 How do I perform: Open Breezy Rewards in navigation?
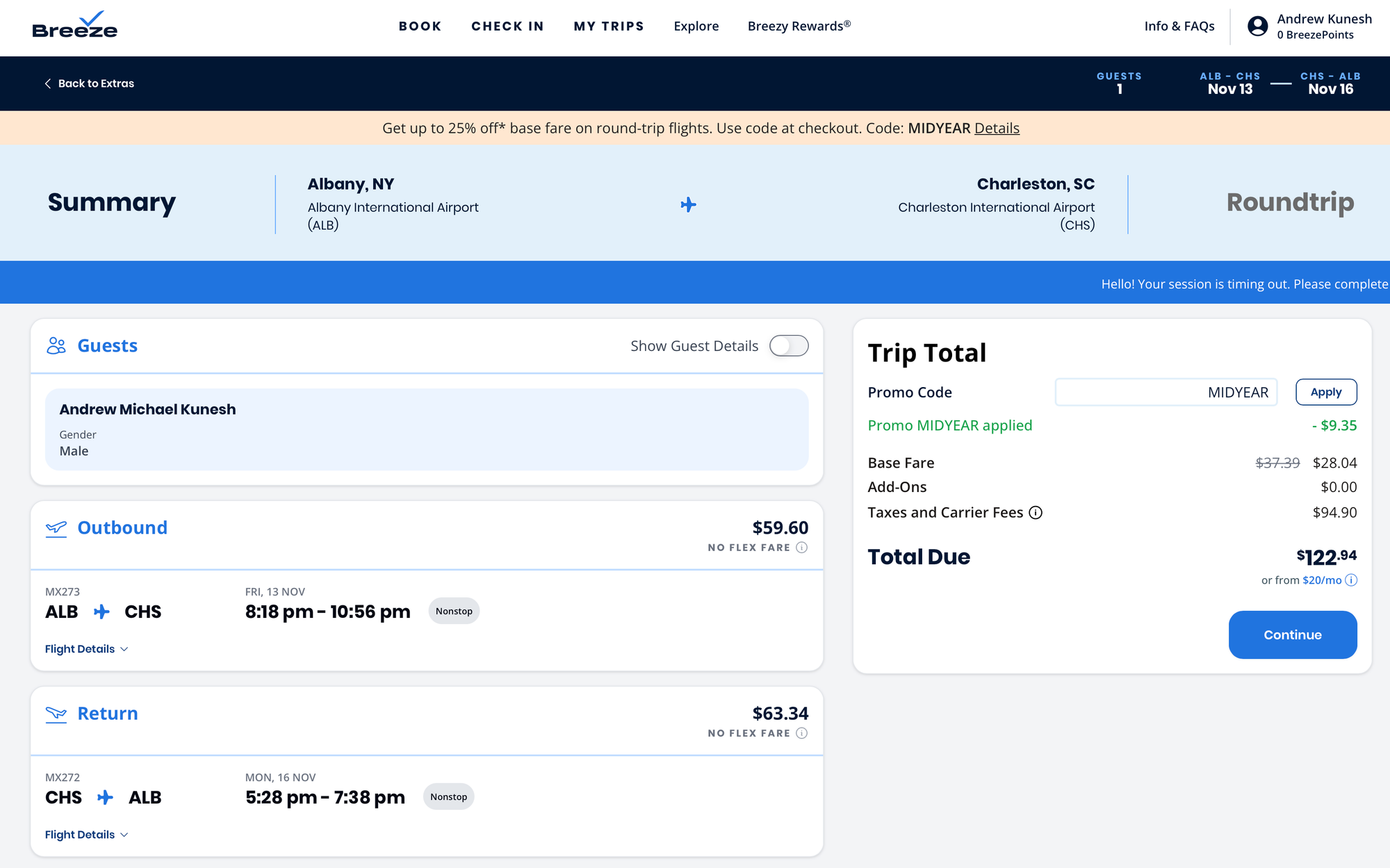[x=799, y=26]
